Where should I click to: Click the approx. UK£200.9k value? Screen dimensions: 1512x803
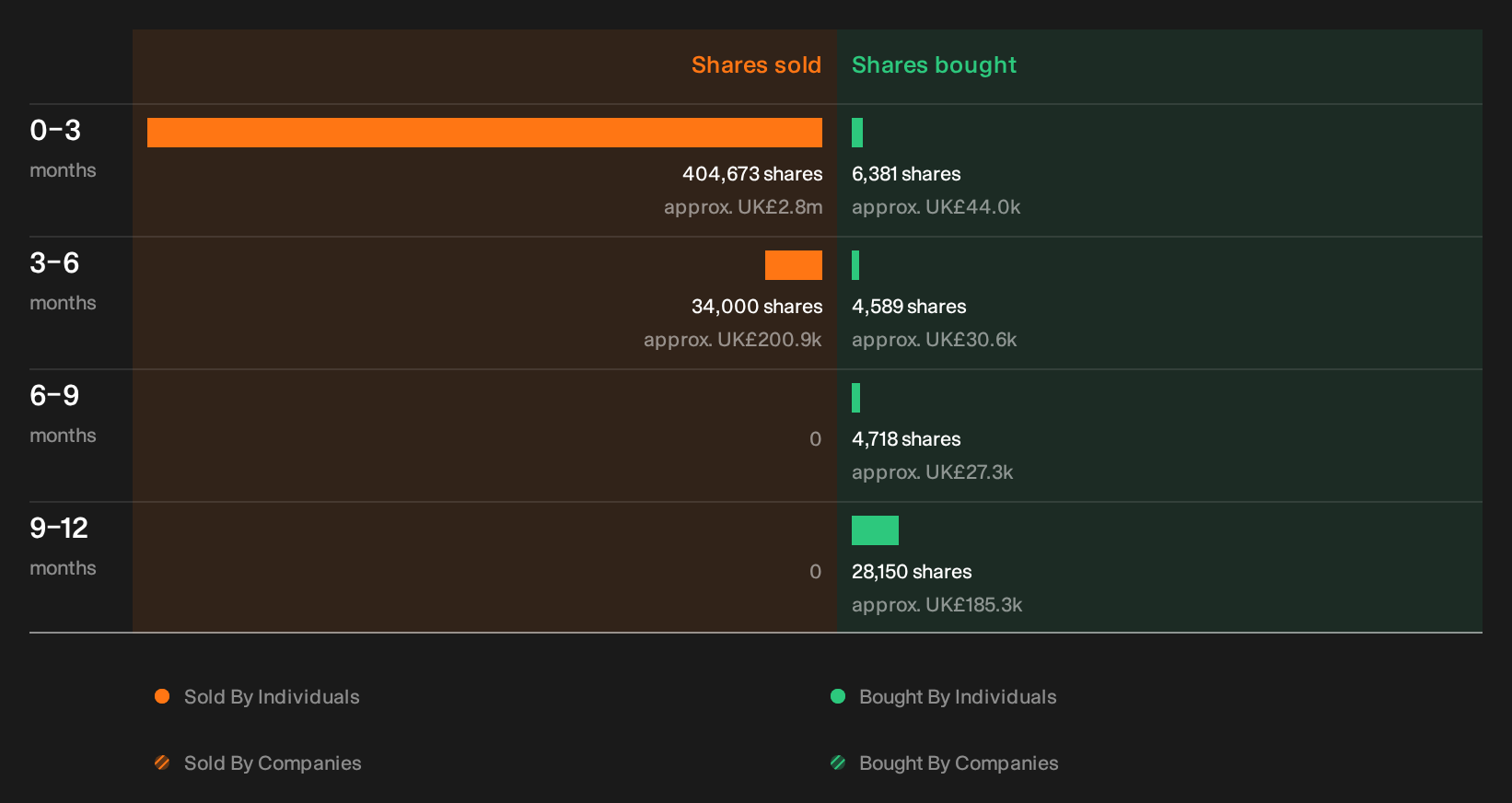point(733,340)
